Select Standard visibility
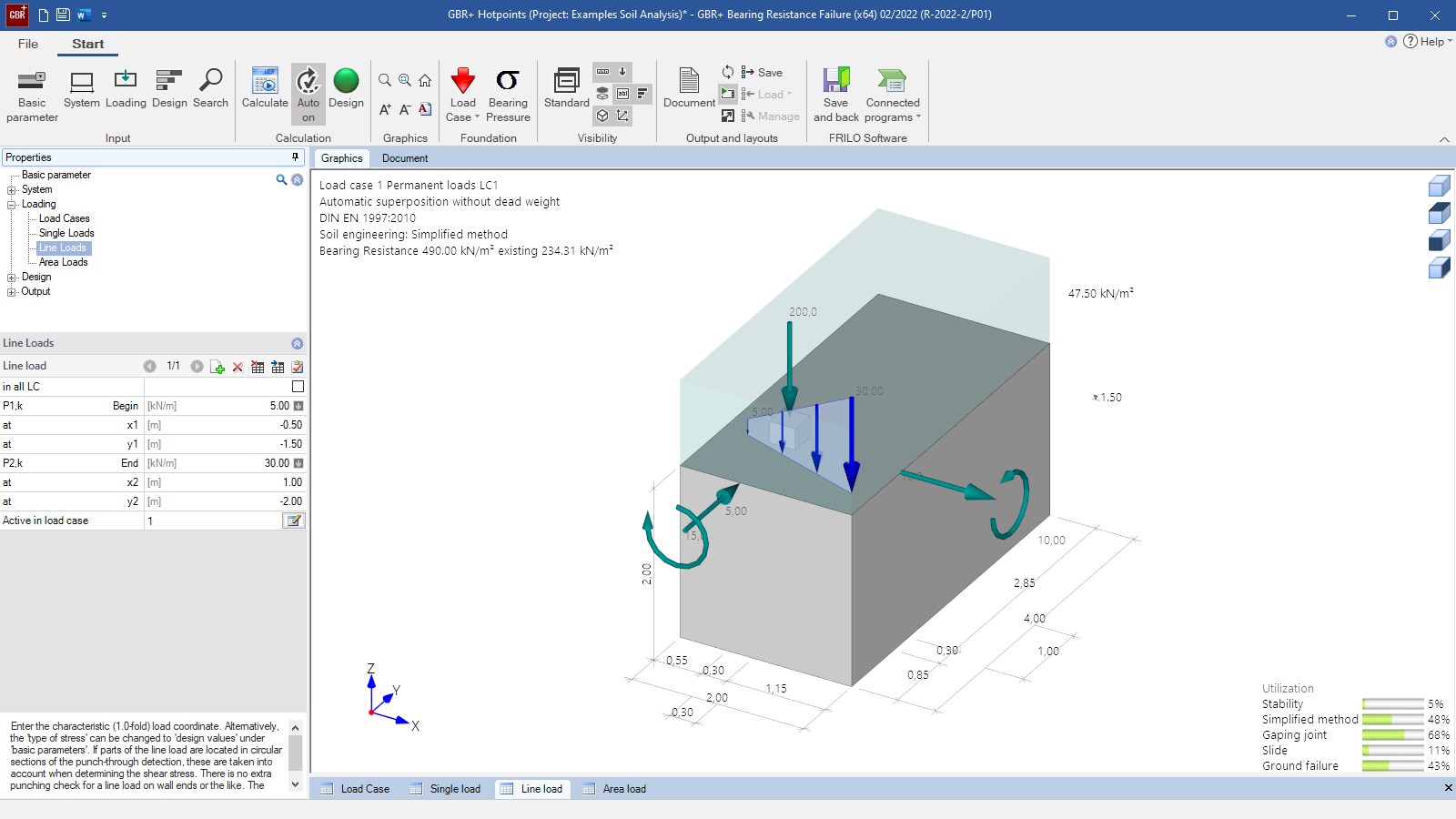The image size is (1456, 819). tap(566, 89)
